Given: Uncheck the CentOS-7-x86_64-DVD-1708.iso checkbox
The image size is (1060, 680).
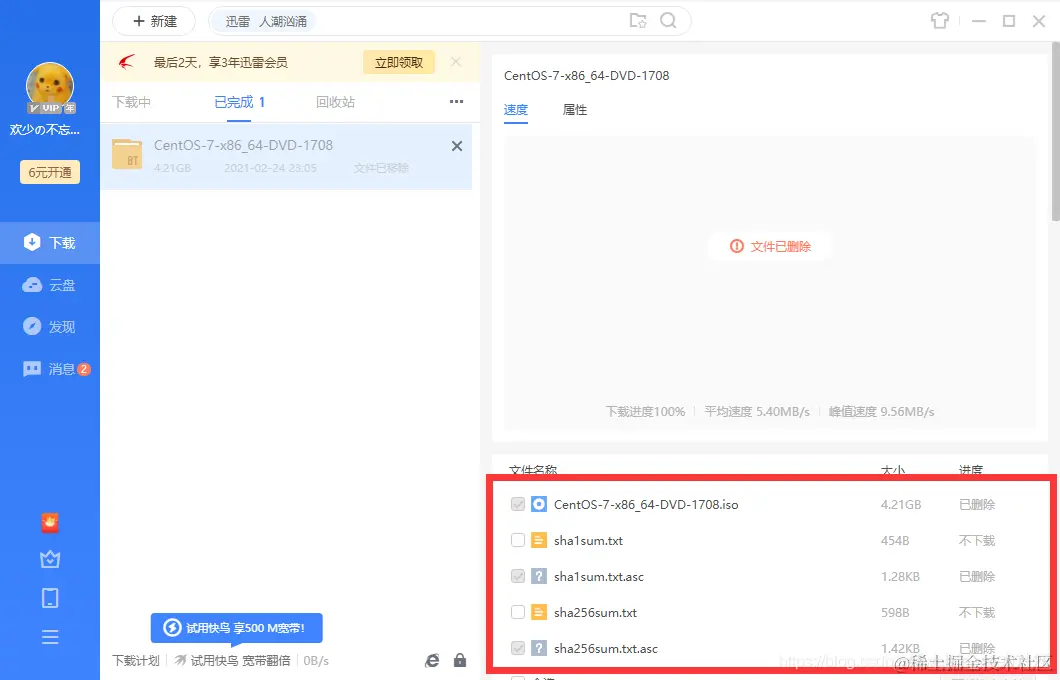Looking at the screenshot, I should coord(518,504).
